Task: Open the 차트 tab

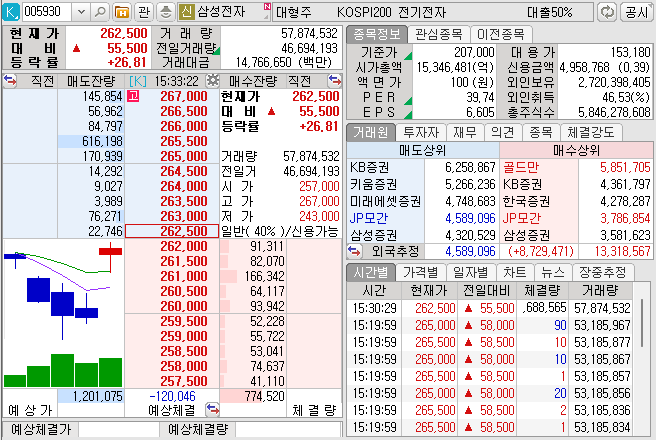Action: coord(515,273)
